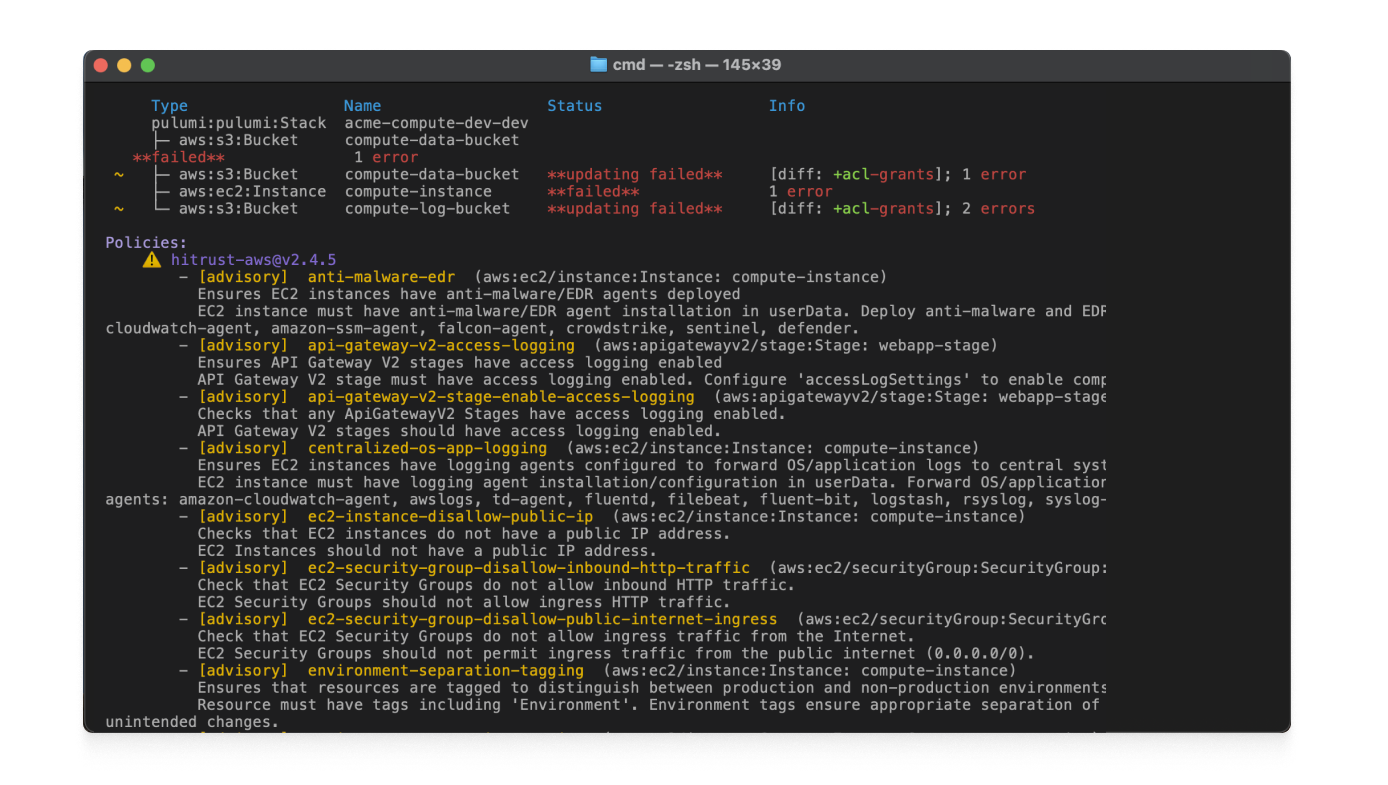Click the window title 'cmd — -zsh'

click(x=696, y=65)
